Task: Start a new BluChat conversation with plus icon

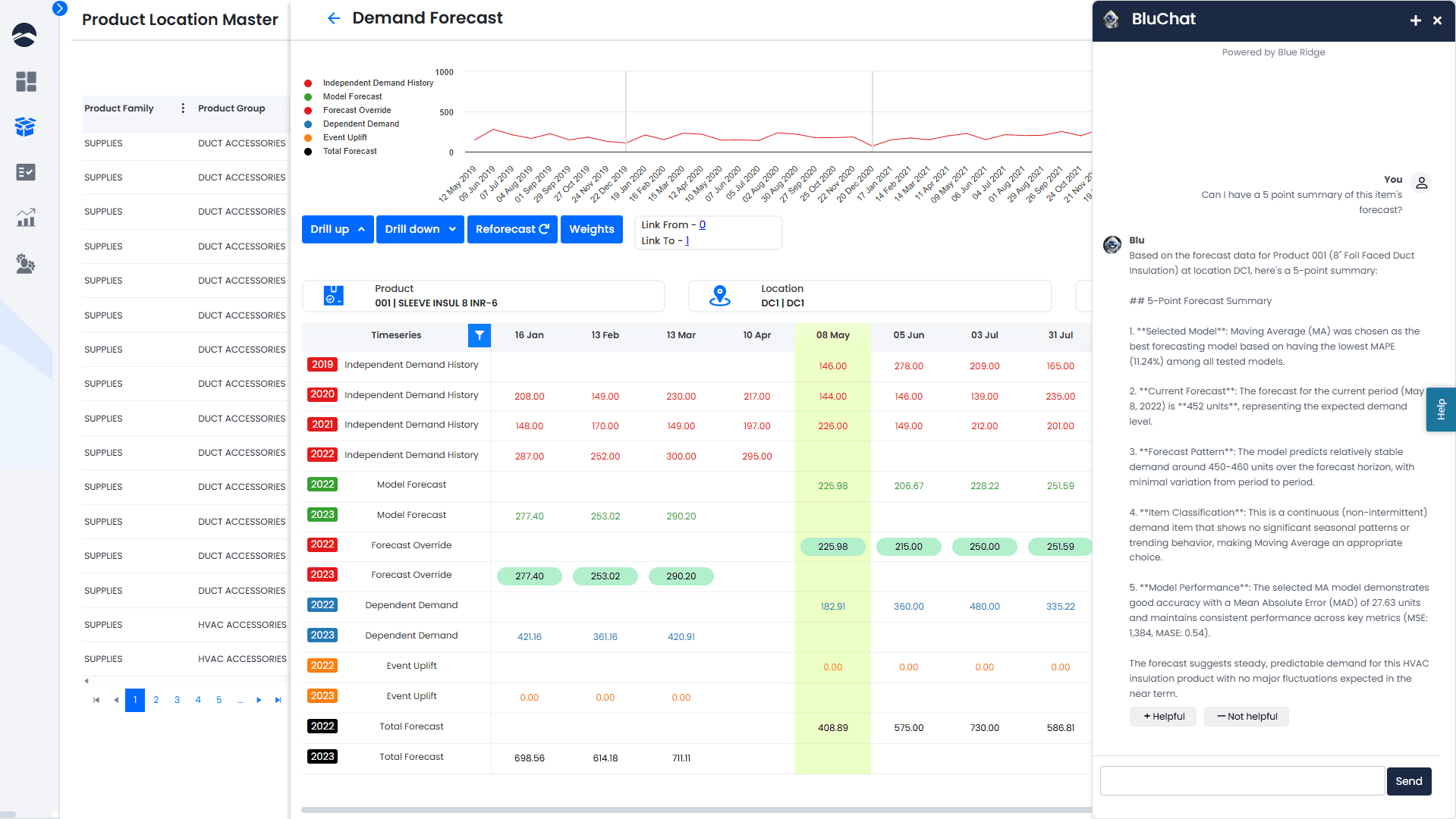Action: [x=1415, y=20]
